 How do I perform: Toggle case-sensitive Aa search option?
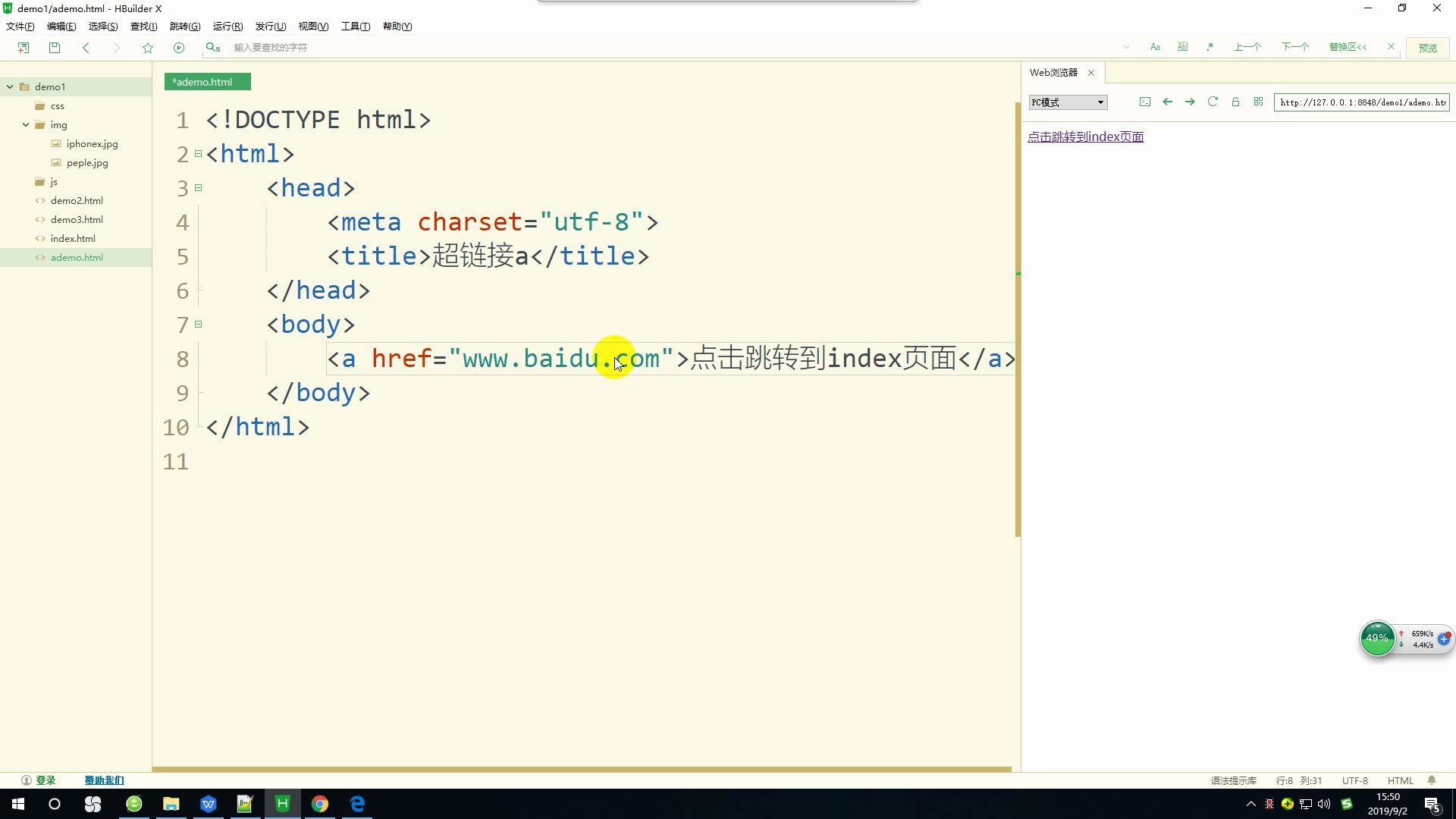[1155, 47]
